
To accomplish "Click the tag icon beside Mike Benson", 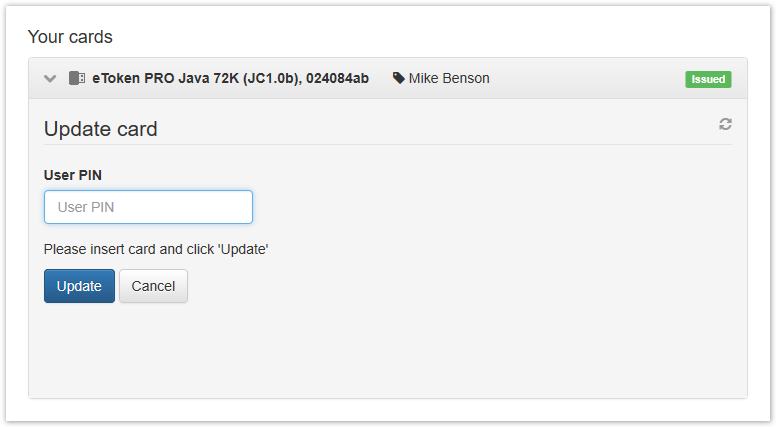I will point(399,78).
